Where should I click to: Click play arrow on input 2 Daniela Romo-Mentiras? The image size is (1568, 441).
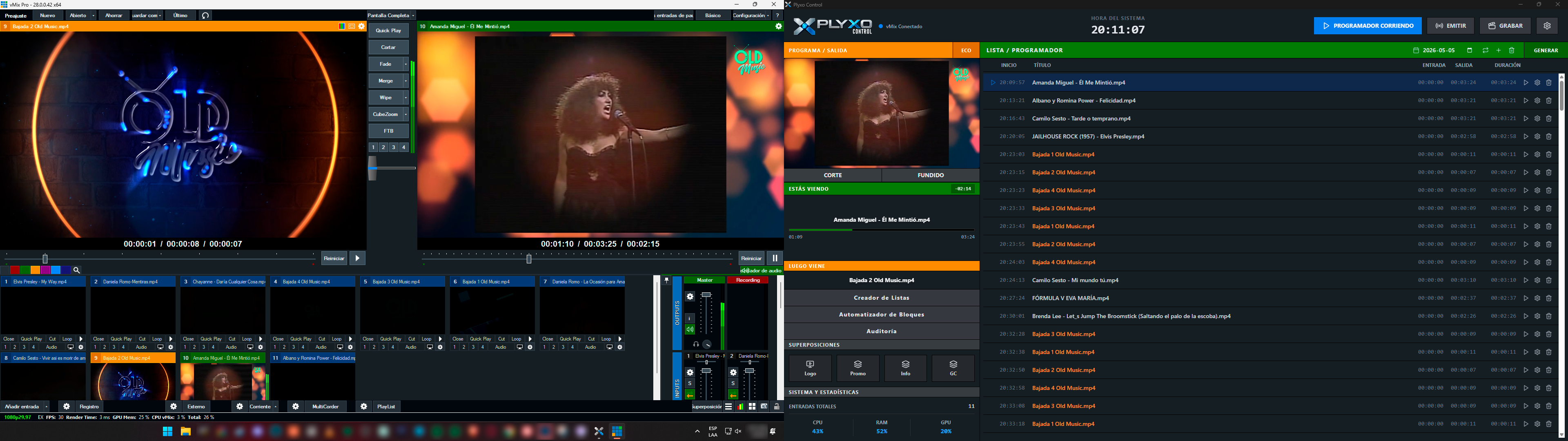click(170, 339)
